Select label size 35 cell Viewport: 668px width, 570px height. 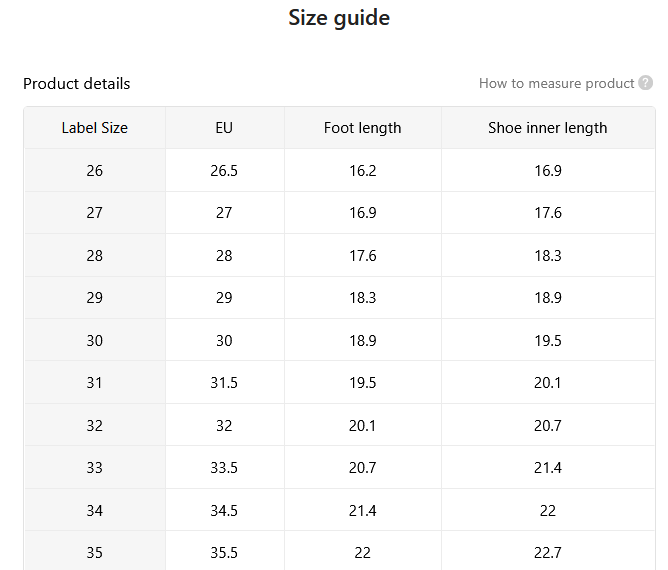pos(95,553)
